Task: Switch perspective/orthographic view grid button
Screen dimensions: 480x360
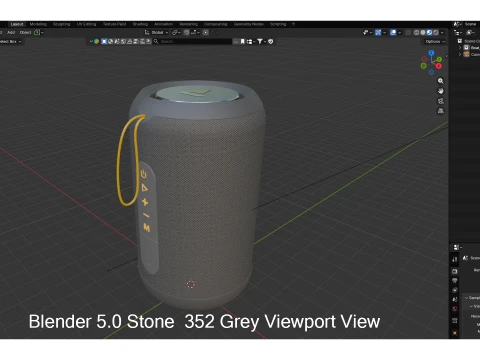Action: tap(441, 111)
